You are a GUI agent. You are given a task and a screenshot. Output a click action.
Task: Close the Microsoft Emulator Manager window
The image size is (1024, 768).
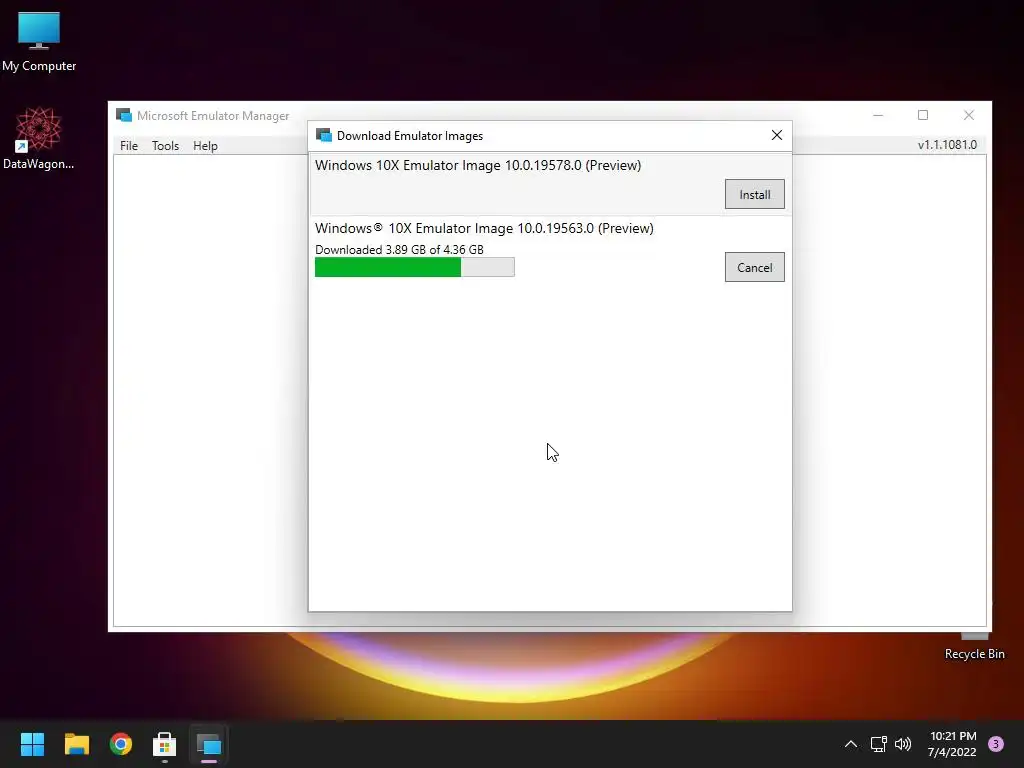(x=968, y=116)
